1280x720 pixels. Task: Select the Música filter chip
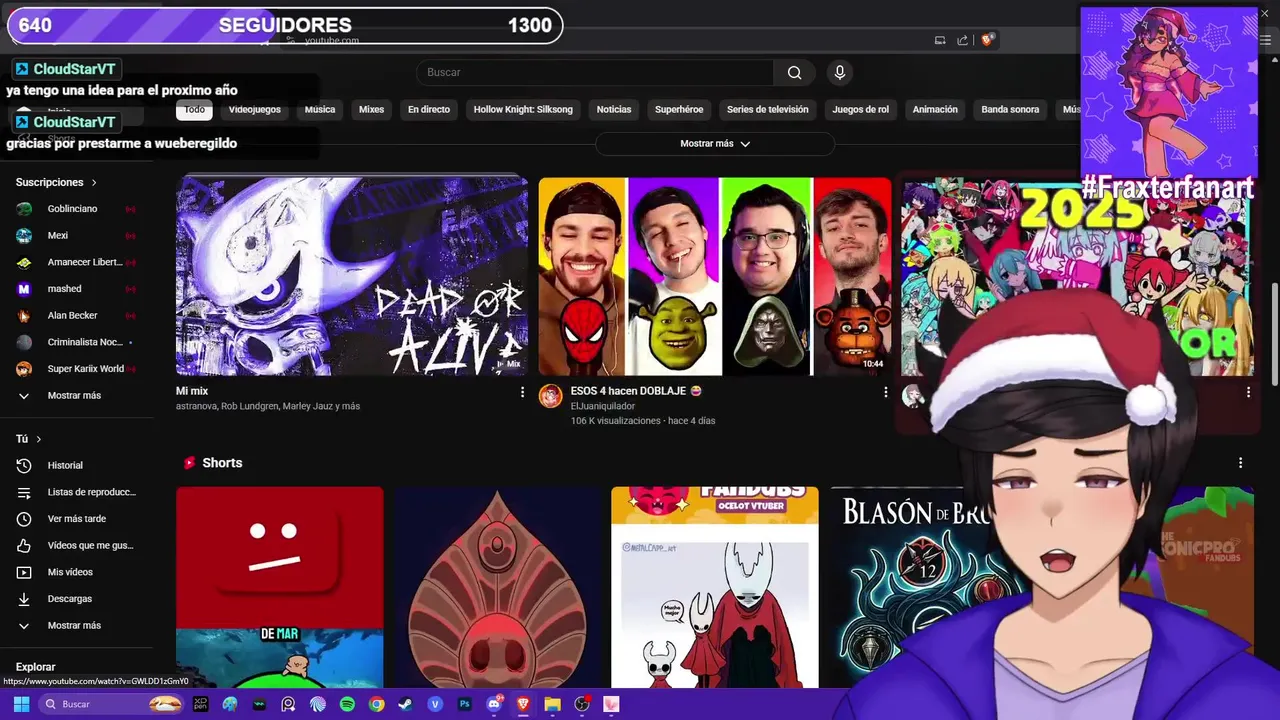coord(320,109)
